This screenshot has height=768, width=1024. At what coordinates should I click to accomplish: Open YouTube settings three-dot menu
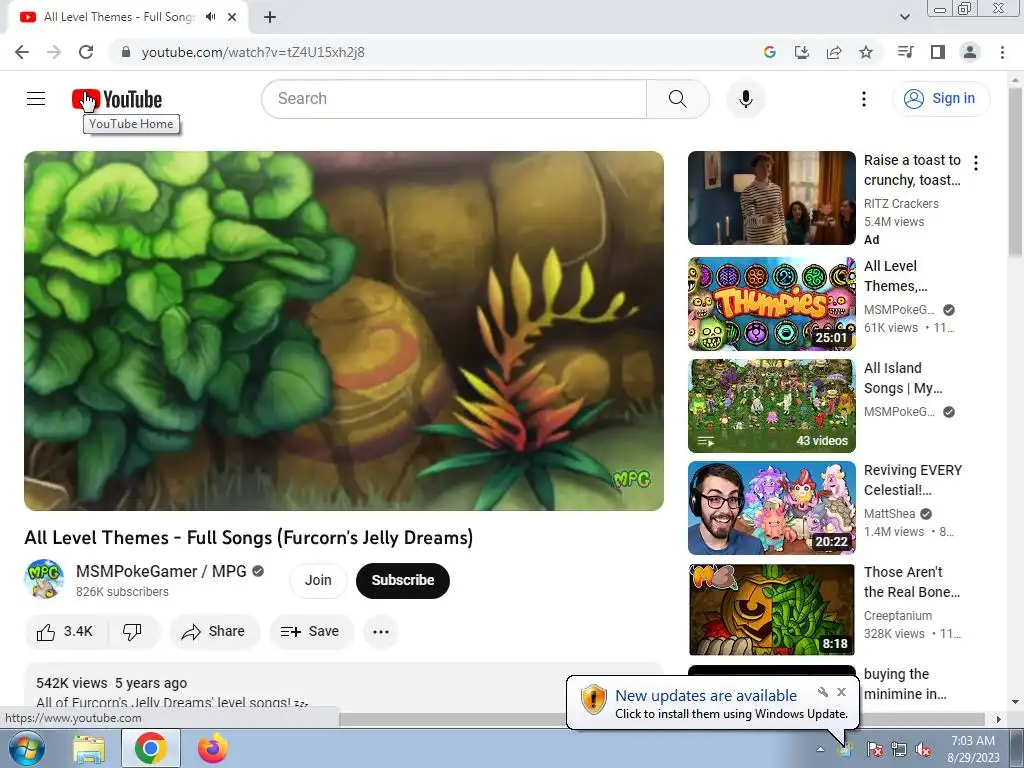[863, 99]
